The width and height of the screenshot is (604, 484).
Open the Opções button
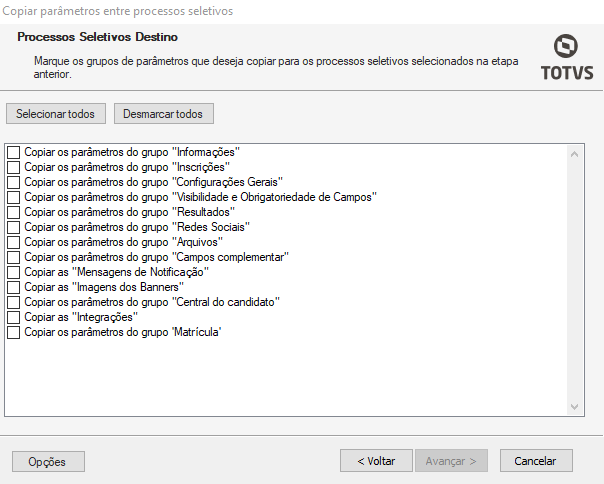(48, 462)
